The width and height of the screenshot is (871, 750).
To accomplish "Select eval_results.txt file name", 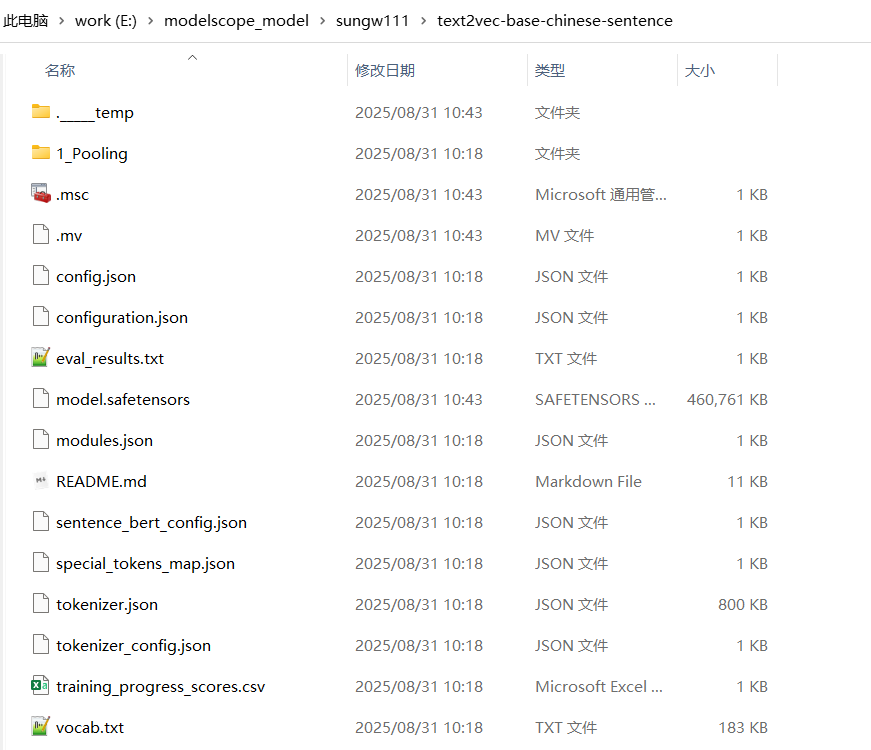I will tap(110, 359).
